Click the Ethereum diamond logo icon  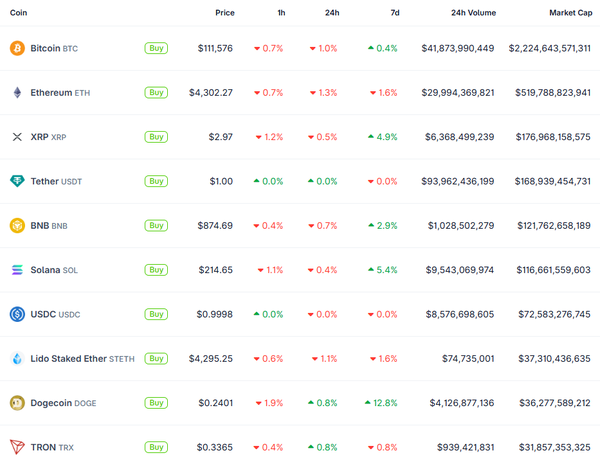coord(17,93)
